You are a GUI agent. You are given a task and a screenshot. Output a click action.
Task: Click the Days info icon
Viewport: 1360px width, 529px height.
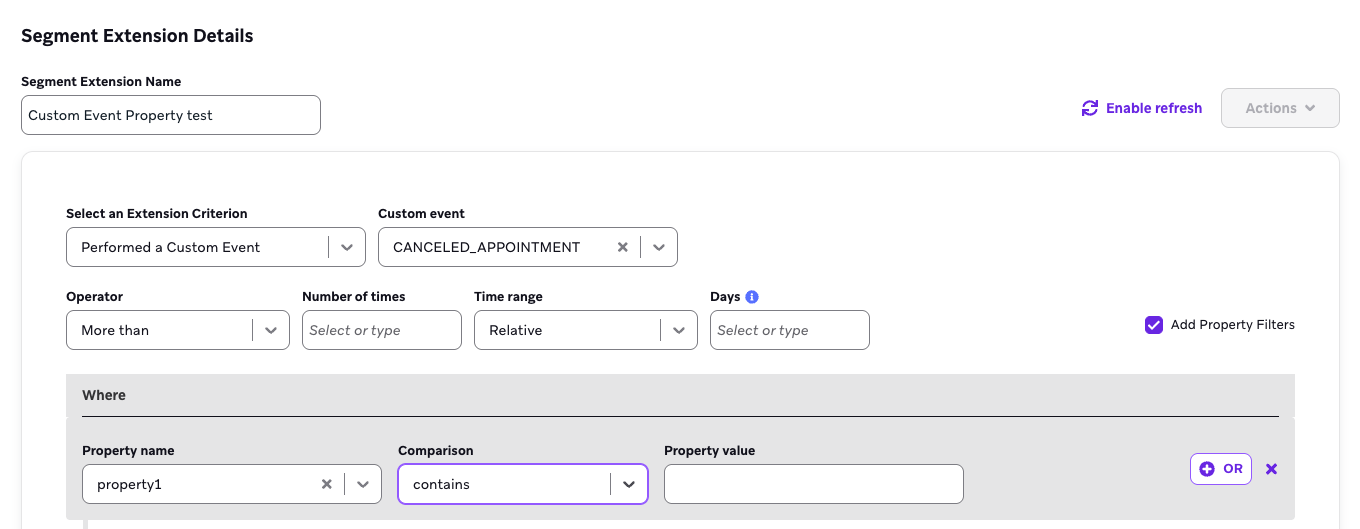click(752, 297)
